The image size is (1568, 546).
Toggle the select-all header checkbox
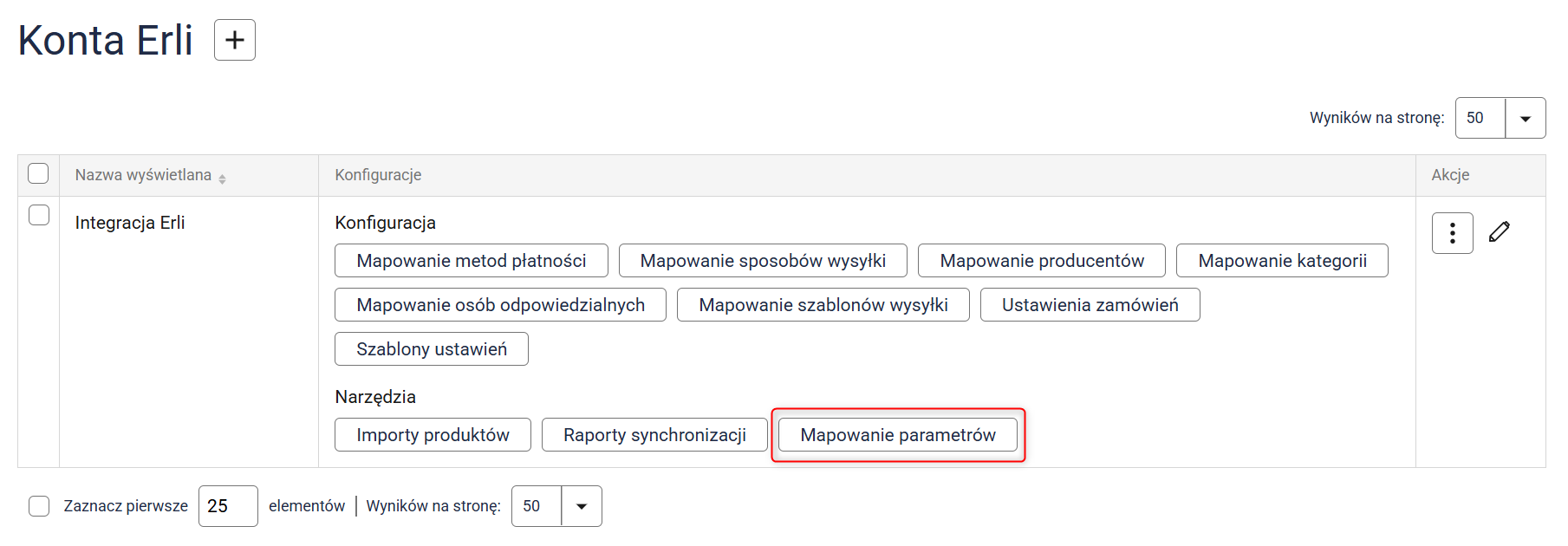tap(38, 173)
